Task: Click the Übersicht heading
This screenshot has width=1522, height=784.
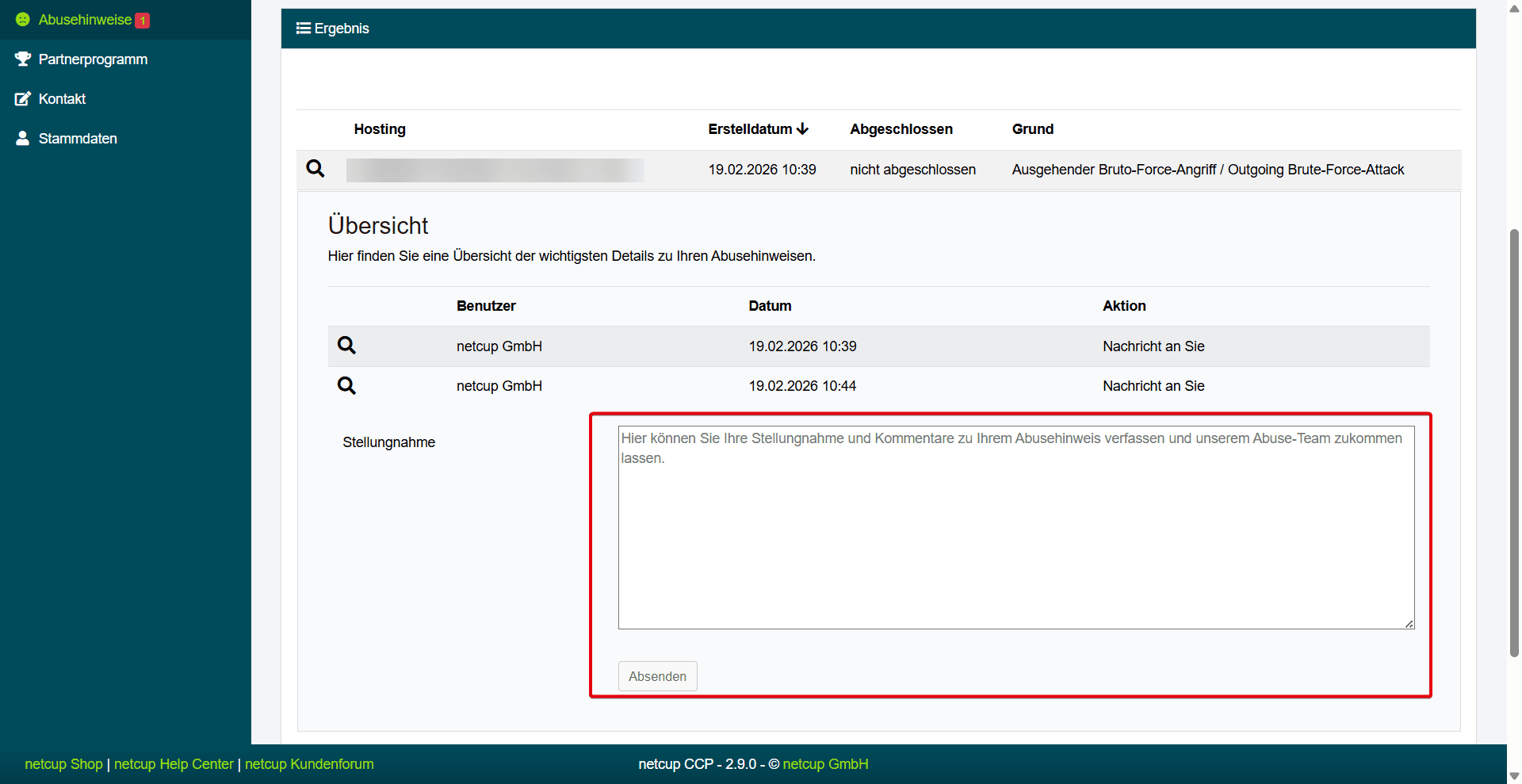Action: tap(378, 226)
